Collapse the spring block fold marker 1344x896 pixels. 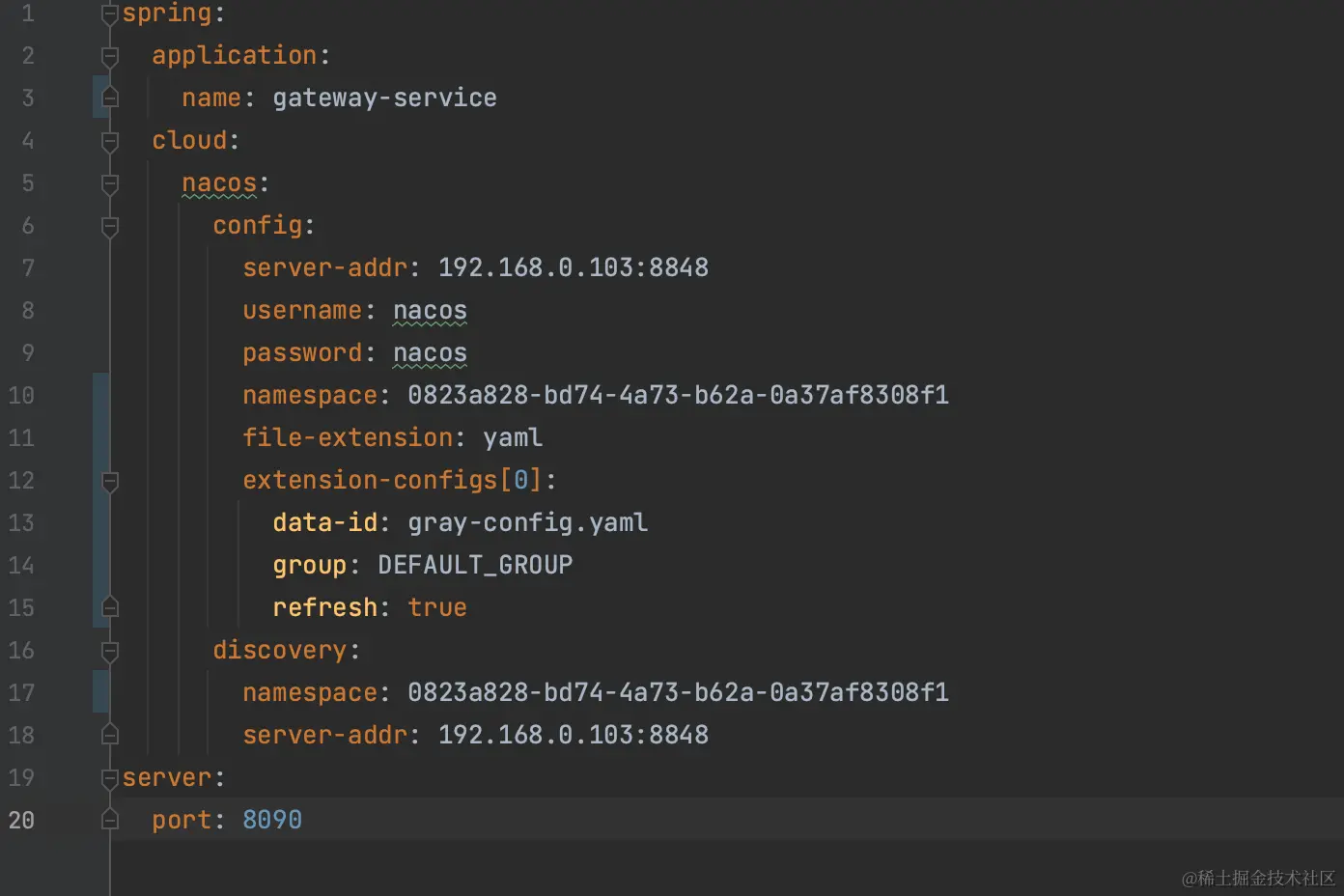110,14
